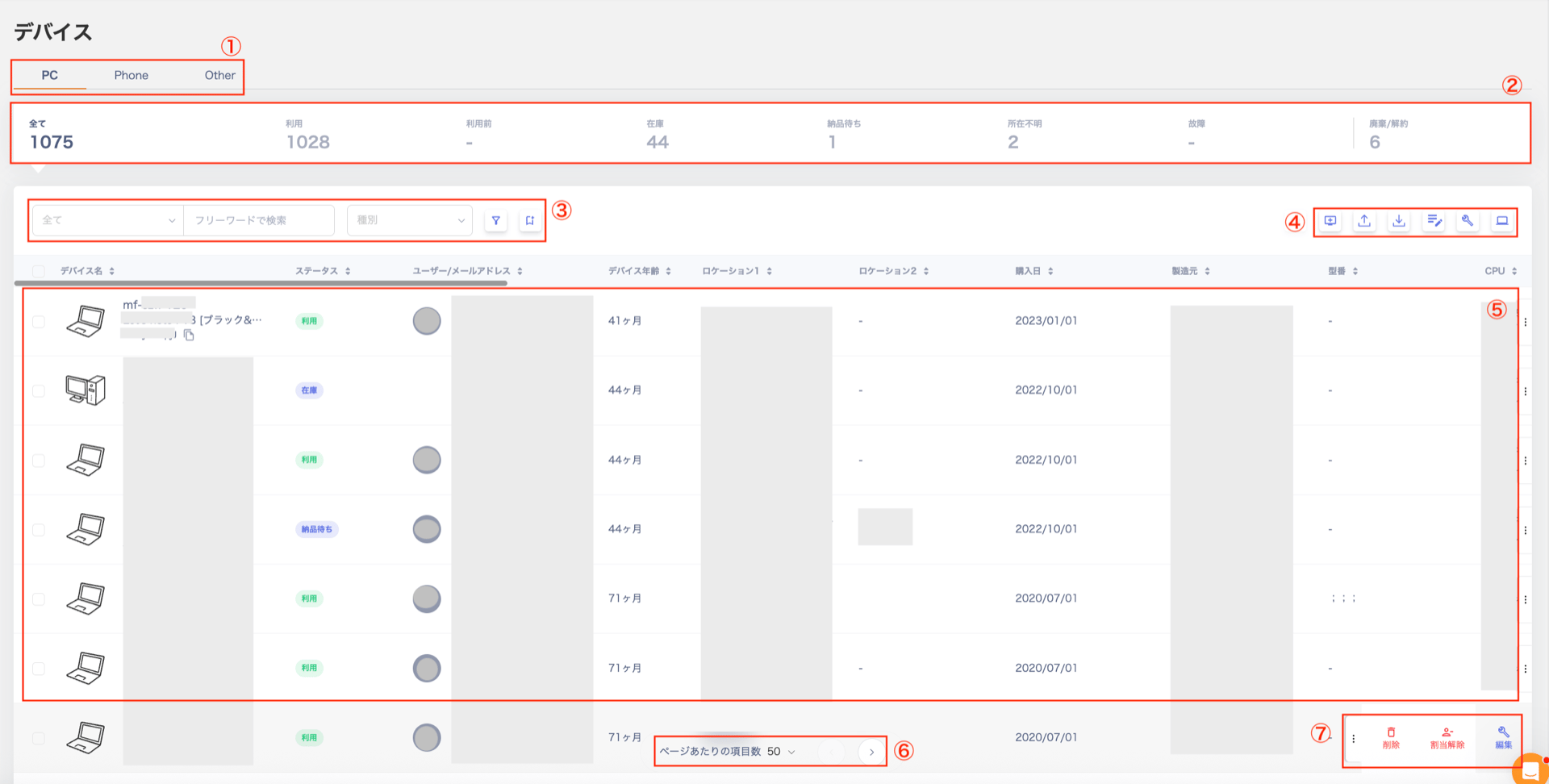Change ページあたりの項目数 50 dropdown
The image size is (1549, 784).
tap(781, 752)
